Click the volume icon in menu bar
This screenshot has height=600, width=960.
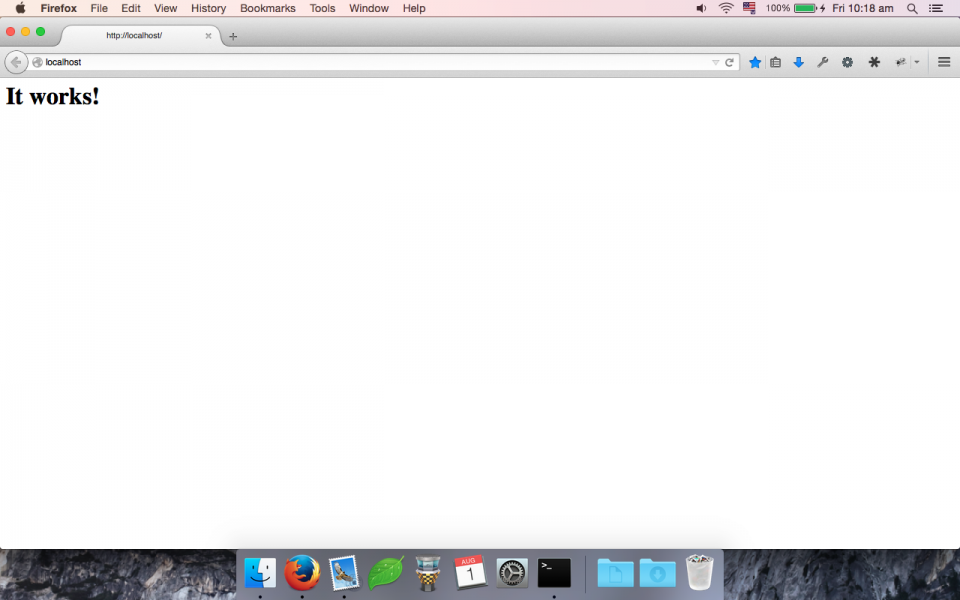702,8
